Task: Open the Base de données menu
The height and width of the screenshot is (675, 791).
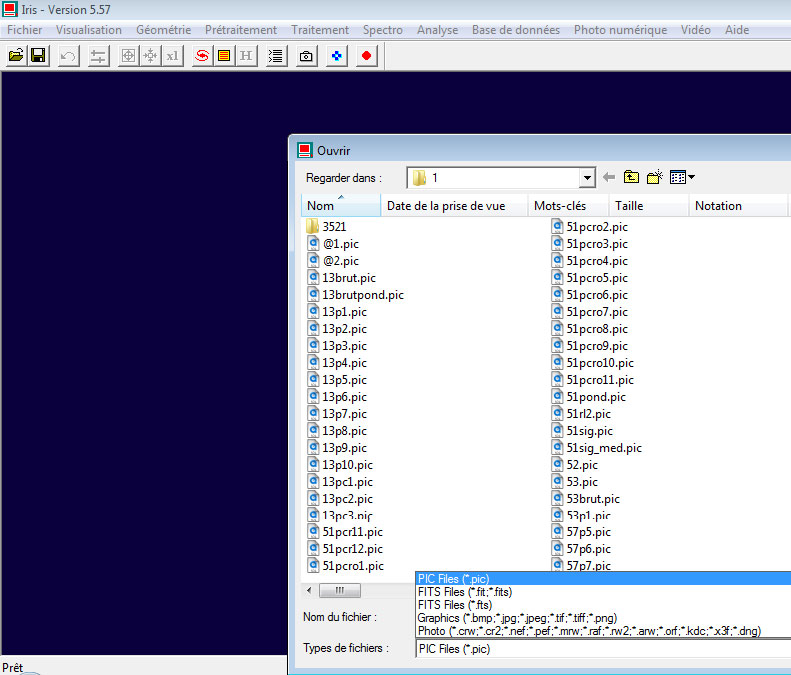Action: coord(516,30)
